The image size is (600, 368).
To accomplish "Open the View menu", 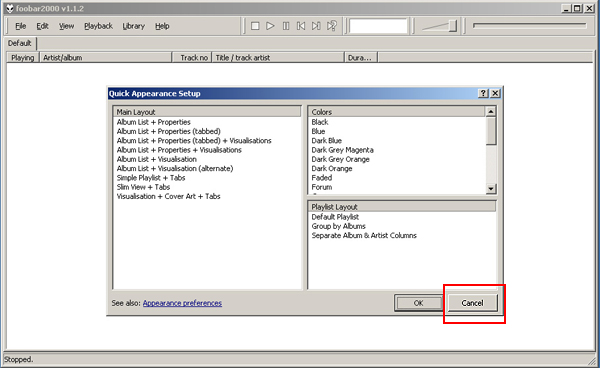I will (x=66, y=26).
